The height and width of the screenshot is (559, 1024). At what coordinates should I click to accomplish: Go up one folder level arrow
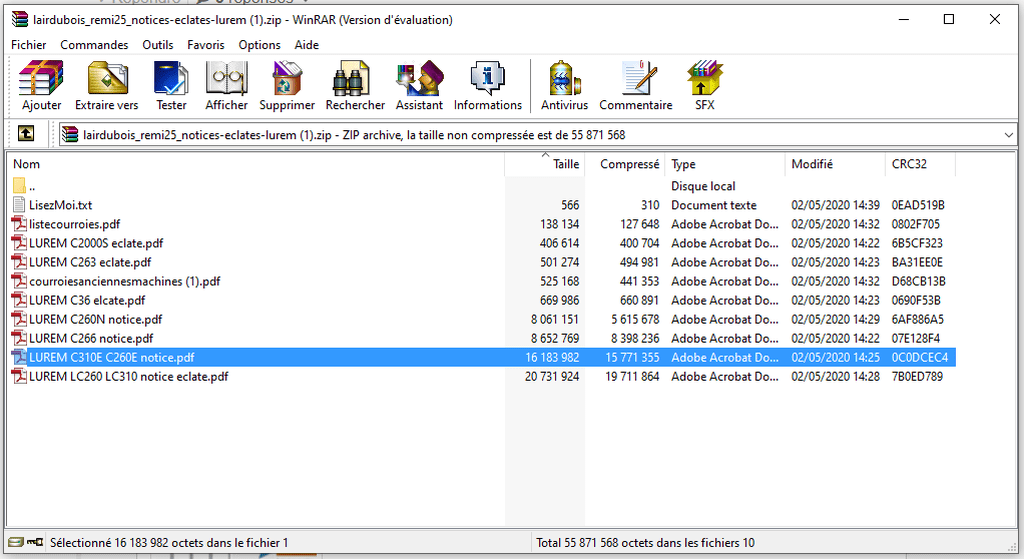coord(26,134)
